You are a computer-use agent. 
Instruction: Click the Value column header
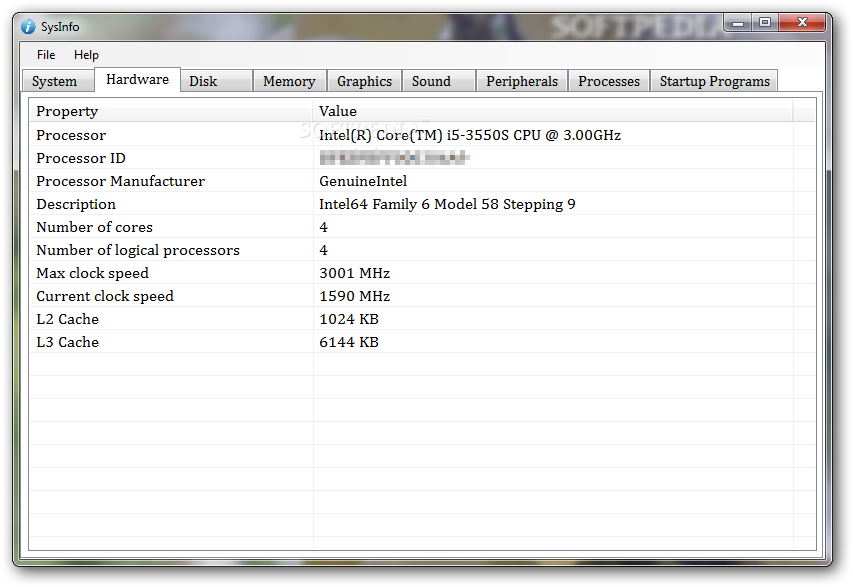[x=553, y=111]
